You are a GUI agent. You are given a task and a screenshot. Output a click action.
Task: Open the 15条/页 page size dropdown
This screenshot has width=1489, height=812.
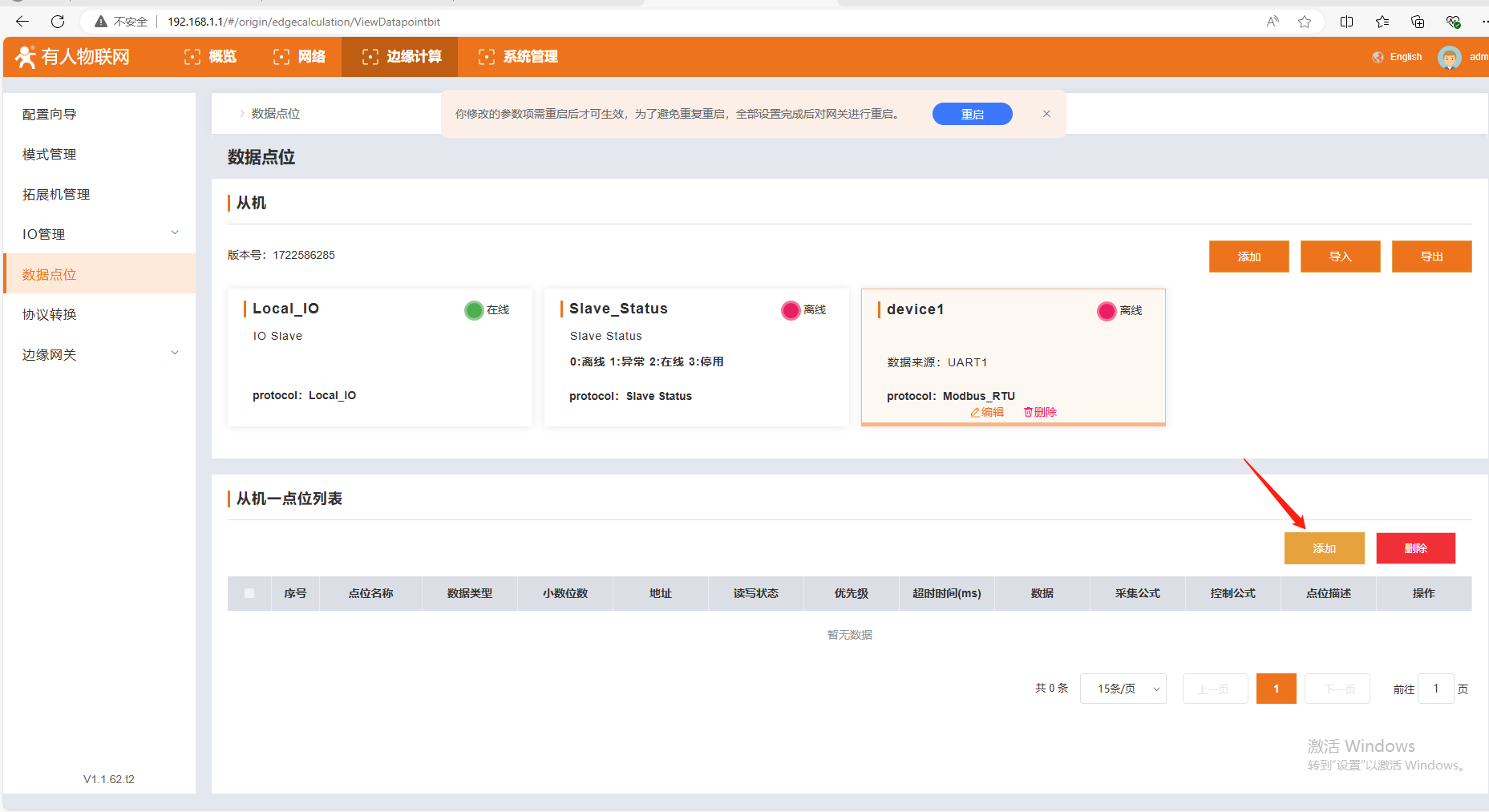pyautogui.click(x=1123, y=689)
